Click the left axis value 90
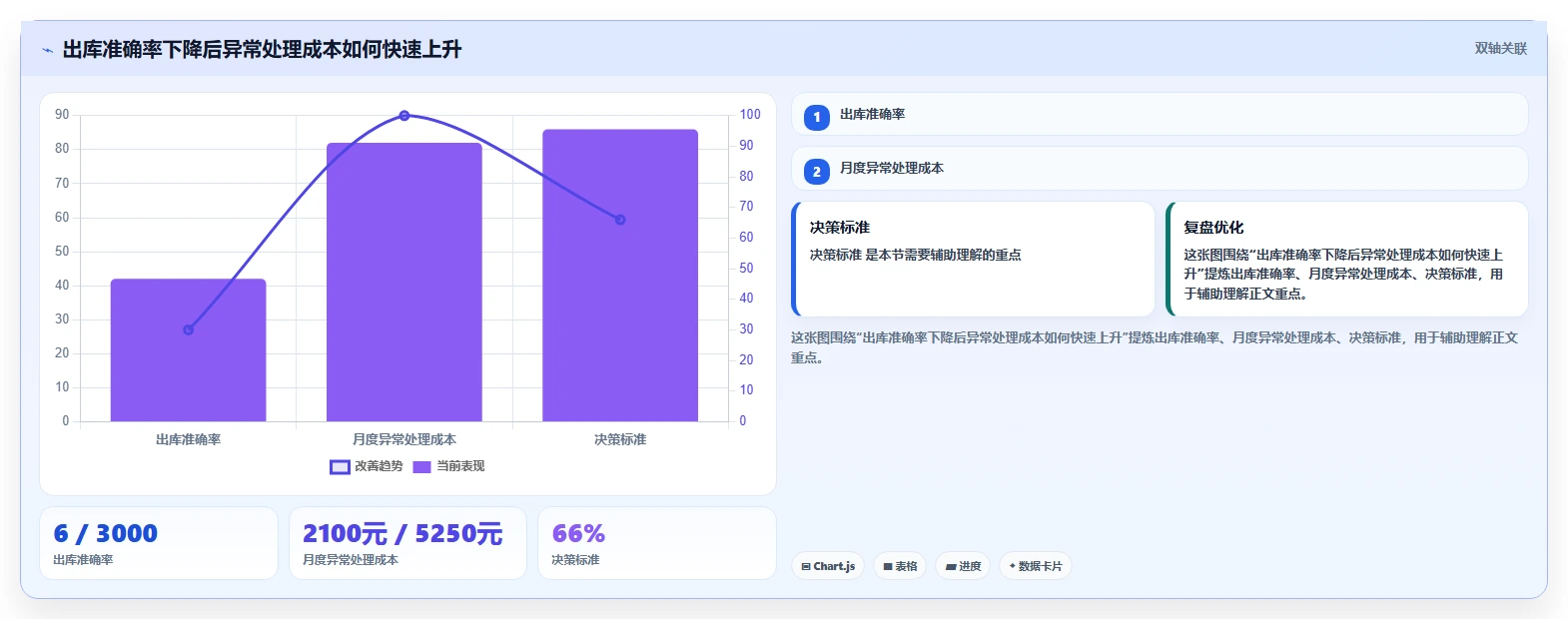This screenshot has width=1568, height=619. (x=62, y=115)
